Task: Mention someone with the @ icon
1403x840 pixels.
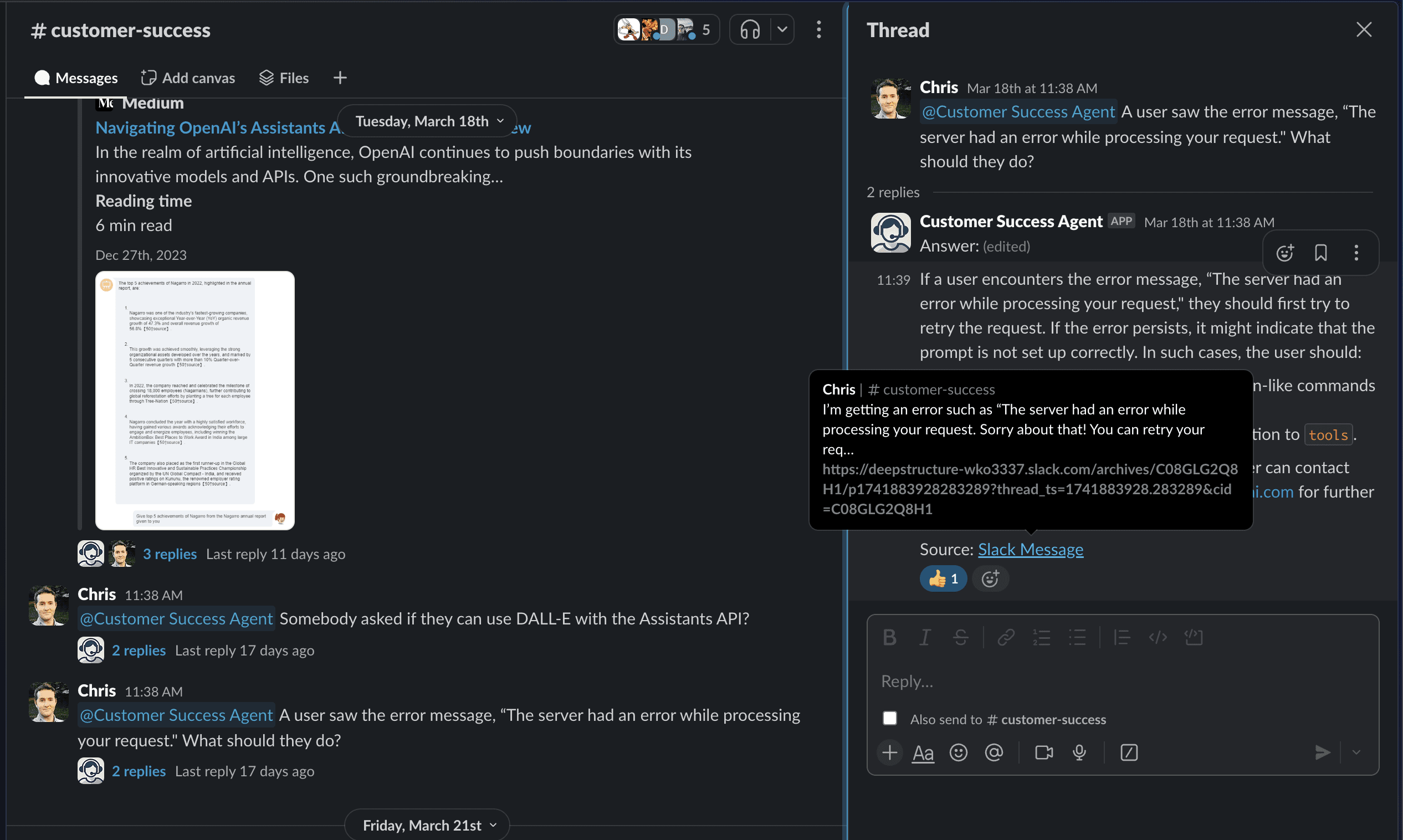Action: point(994,753)
